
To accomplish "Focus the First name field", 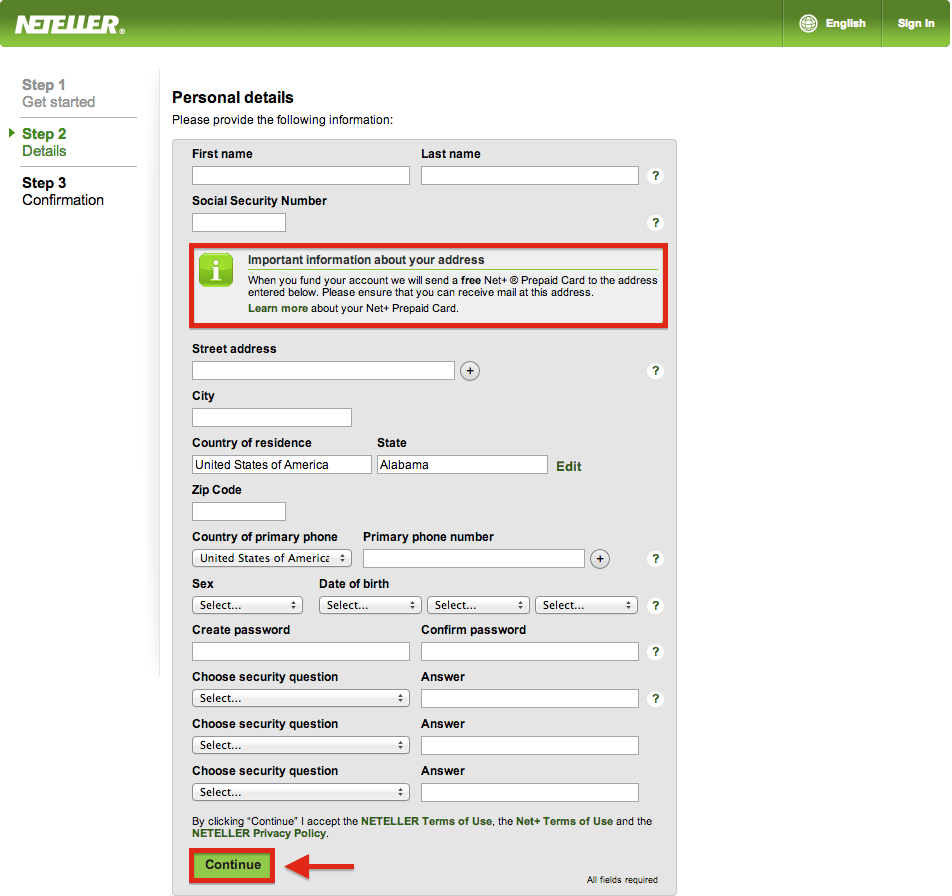I will [301, 175].
